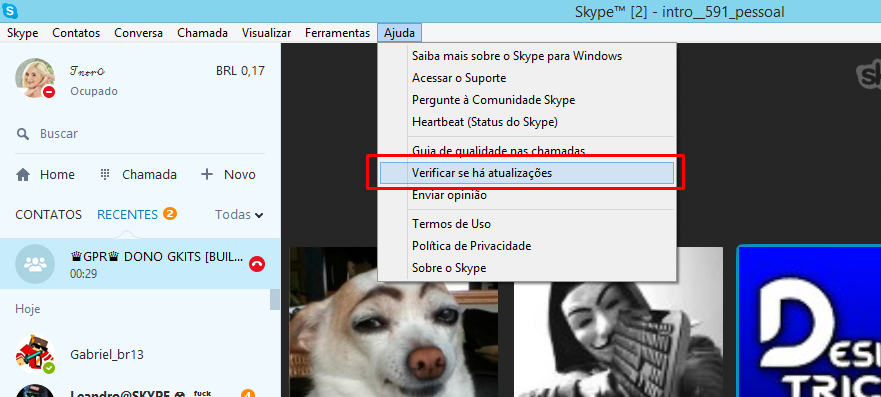Click Verificar se há atualizações
881x397 pixels.
[526, 173]
